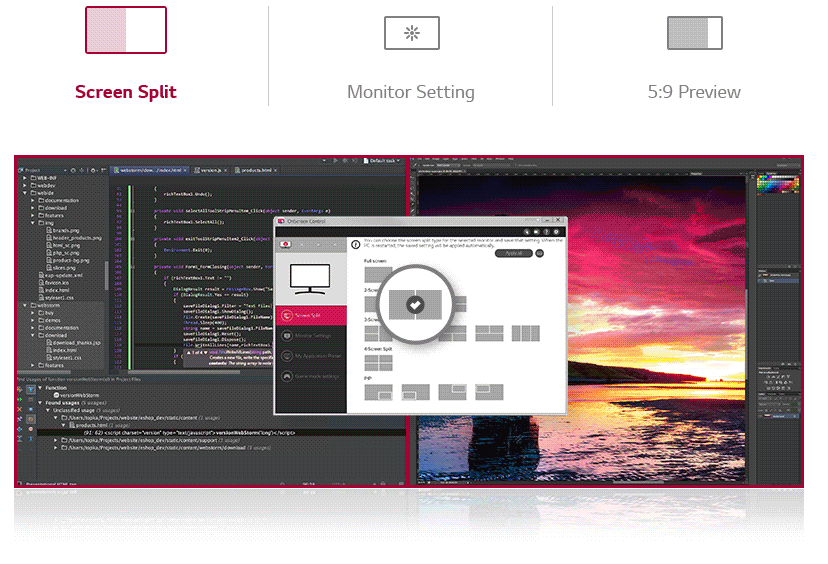Screen dimensions: 828x564
Task: Switch to the products.html editor tab
Action: (256, 170)
